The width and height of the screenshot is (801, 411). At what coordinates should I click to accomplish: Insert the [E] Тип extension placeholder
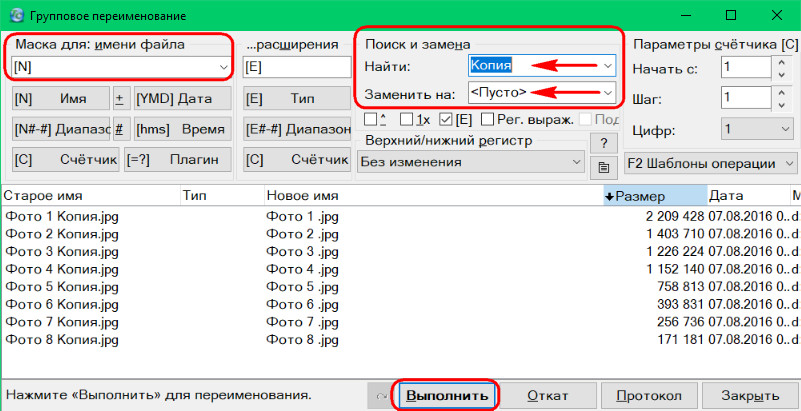click(297, 99)
